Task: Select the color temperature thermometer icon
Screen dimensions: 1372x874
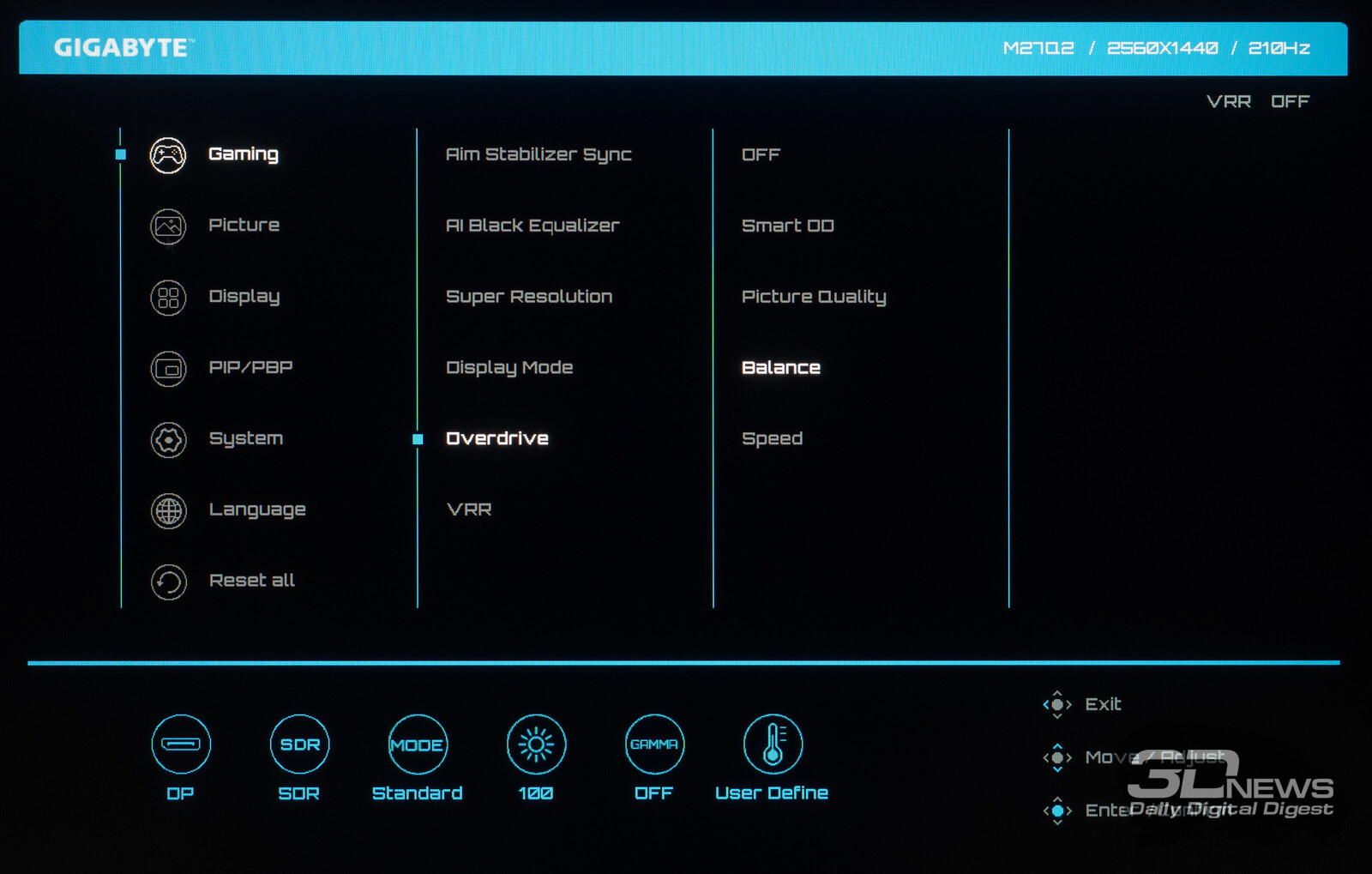Action: tap(773, 744)
